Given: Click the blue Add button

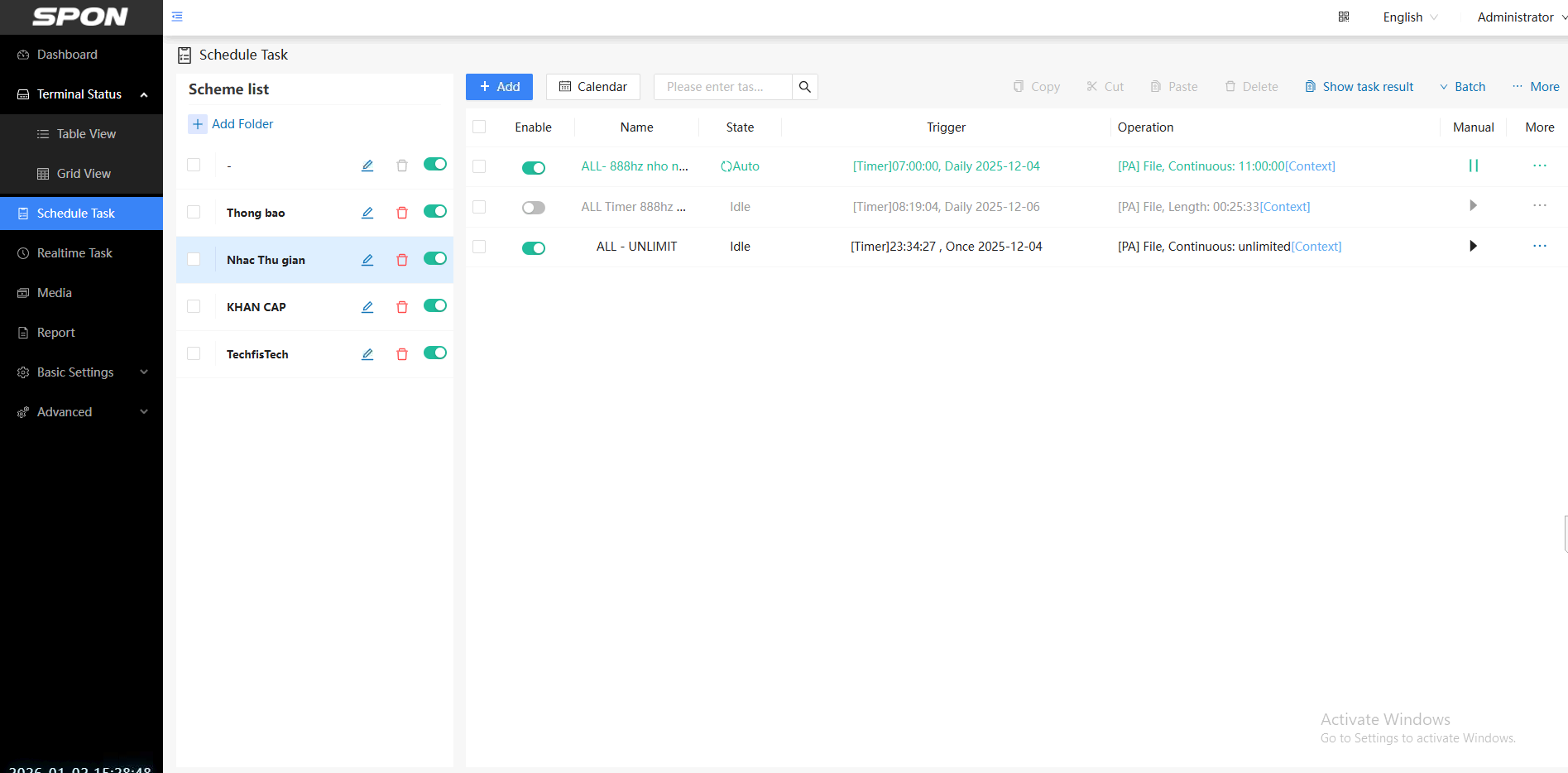Looking at the screenshot, I should (x=499, y=87).
